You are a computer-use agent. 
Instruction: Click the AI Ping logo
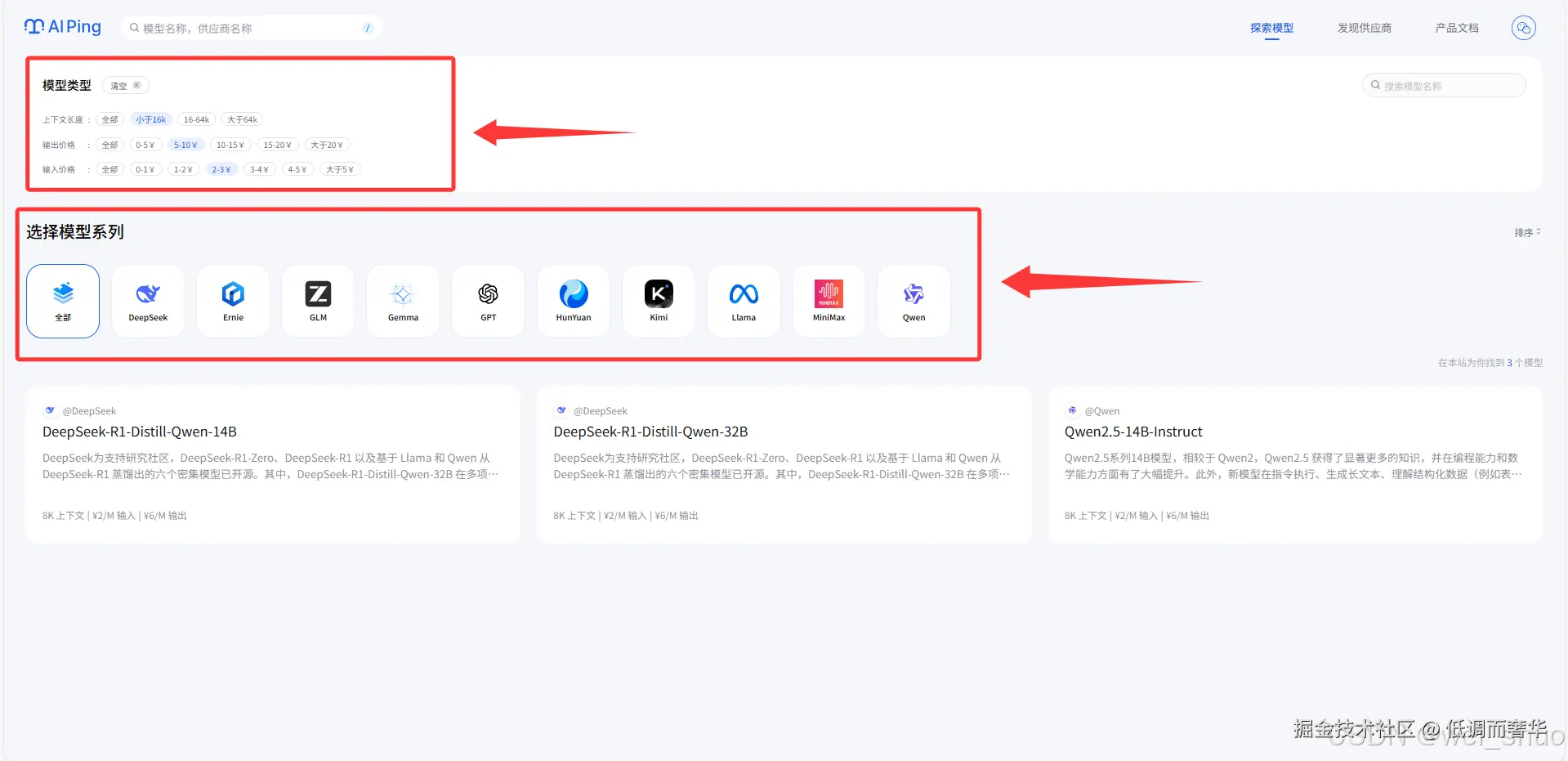63,27
